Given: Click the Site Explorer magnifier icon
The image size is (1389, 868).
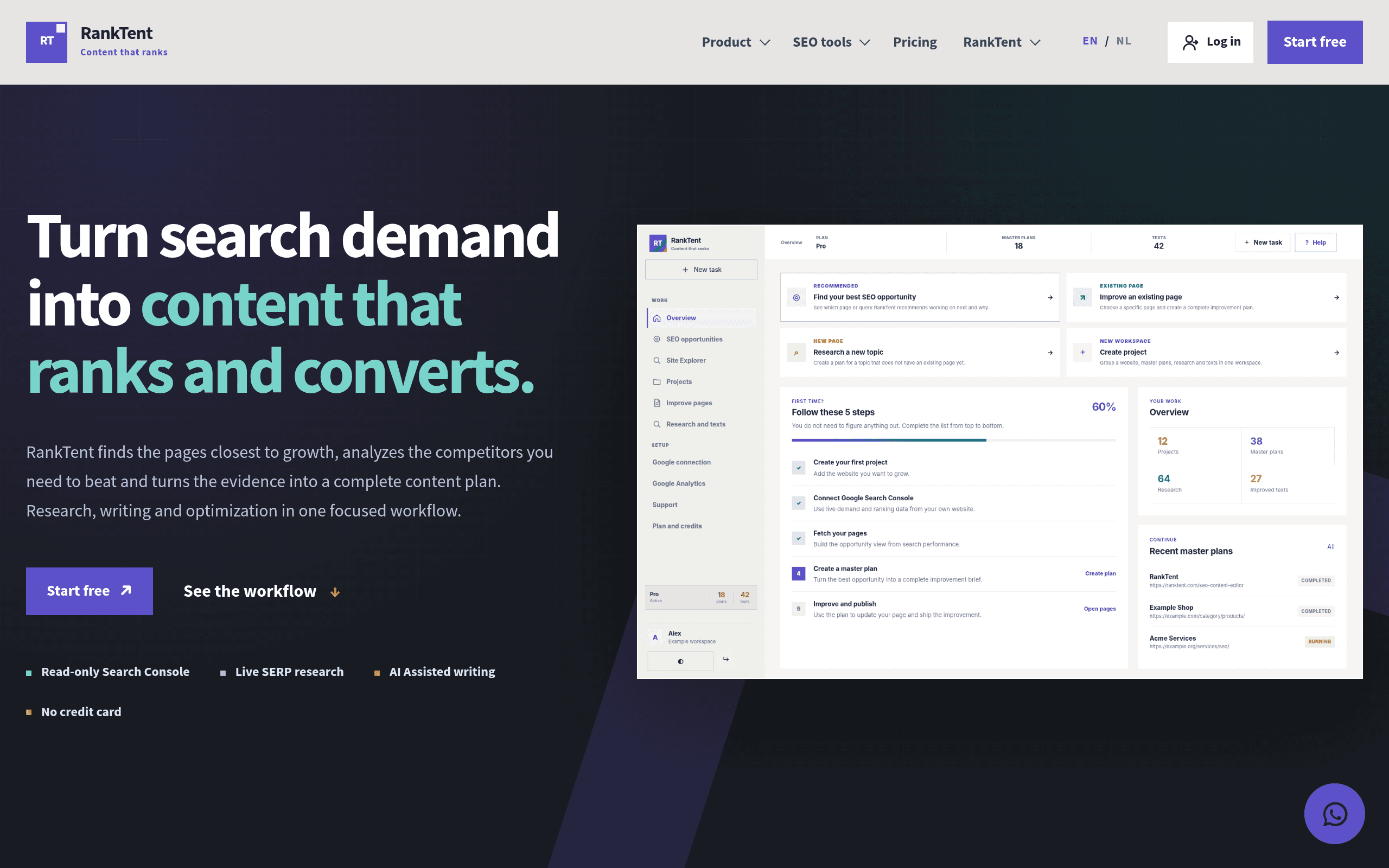Looking at the screenshot, I should coord(657,361).
